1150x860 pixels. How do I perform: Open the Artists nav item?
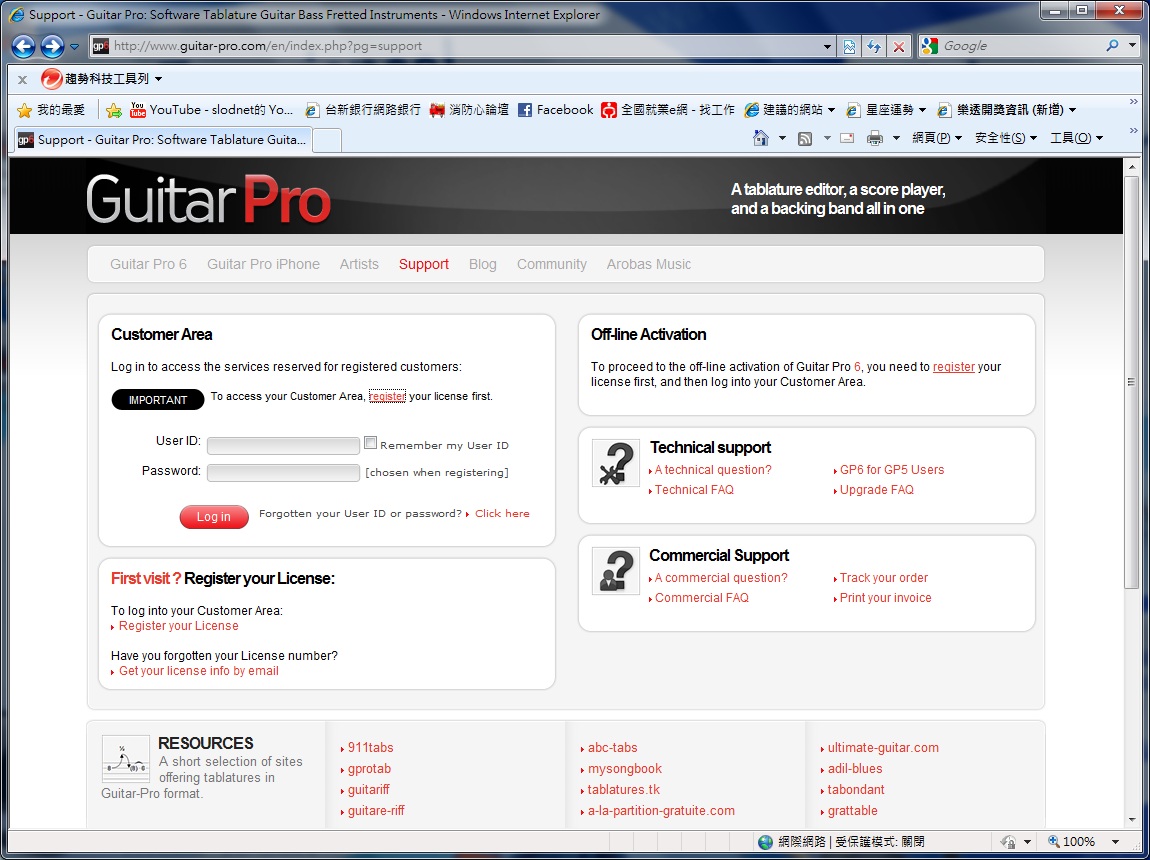359,265
